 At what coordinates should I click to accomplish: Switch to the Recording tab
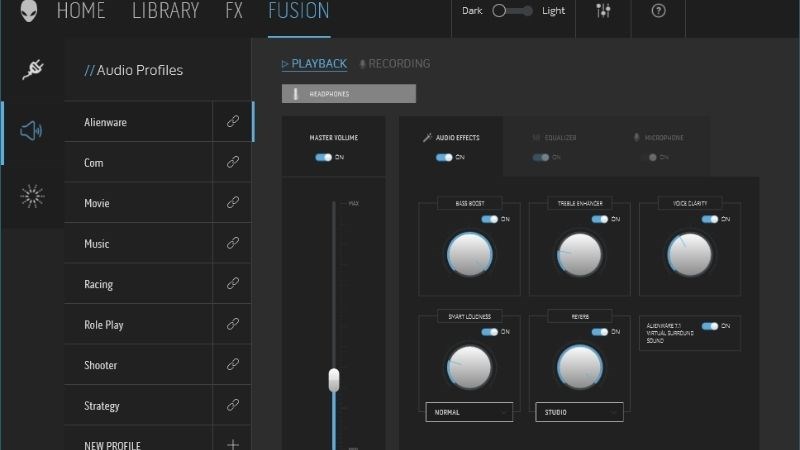395,64
